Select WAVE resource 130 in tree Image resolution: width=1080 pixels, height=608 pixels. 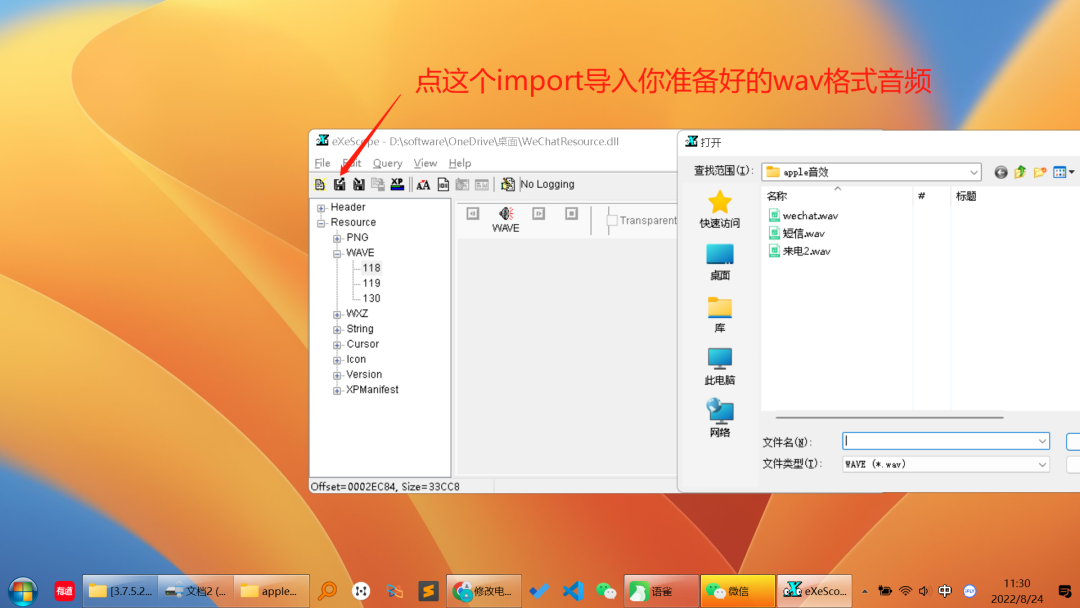click(371, 298)
